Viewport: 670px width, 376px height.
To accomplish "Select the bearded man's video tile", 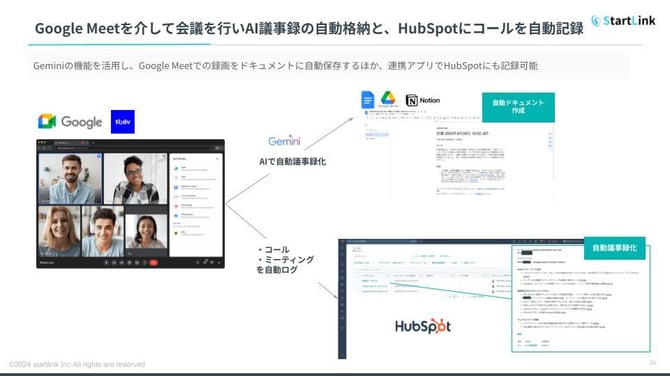I will pyautogui.click(x=71, y=178).
